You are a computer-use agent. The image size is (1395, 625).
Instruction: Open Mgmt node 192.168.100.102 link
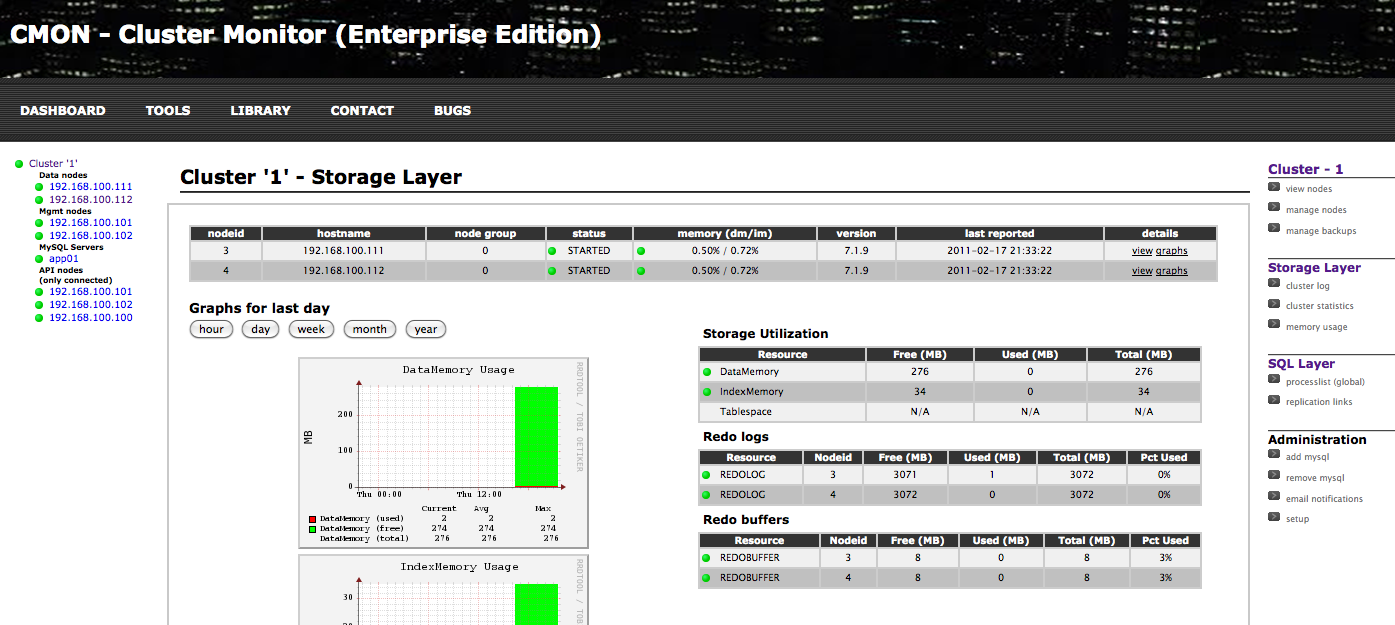click(x=90, y=236)
